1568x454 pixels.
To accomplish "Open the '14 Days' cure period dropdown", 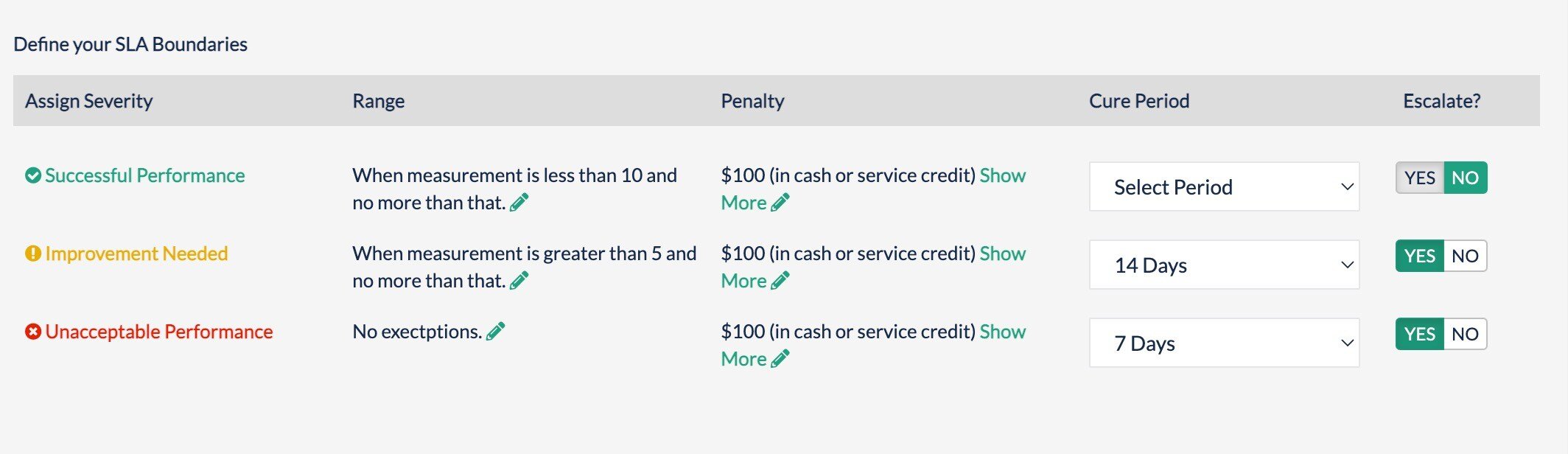I will pyautogui.click(x=1224, y=265).
